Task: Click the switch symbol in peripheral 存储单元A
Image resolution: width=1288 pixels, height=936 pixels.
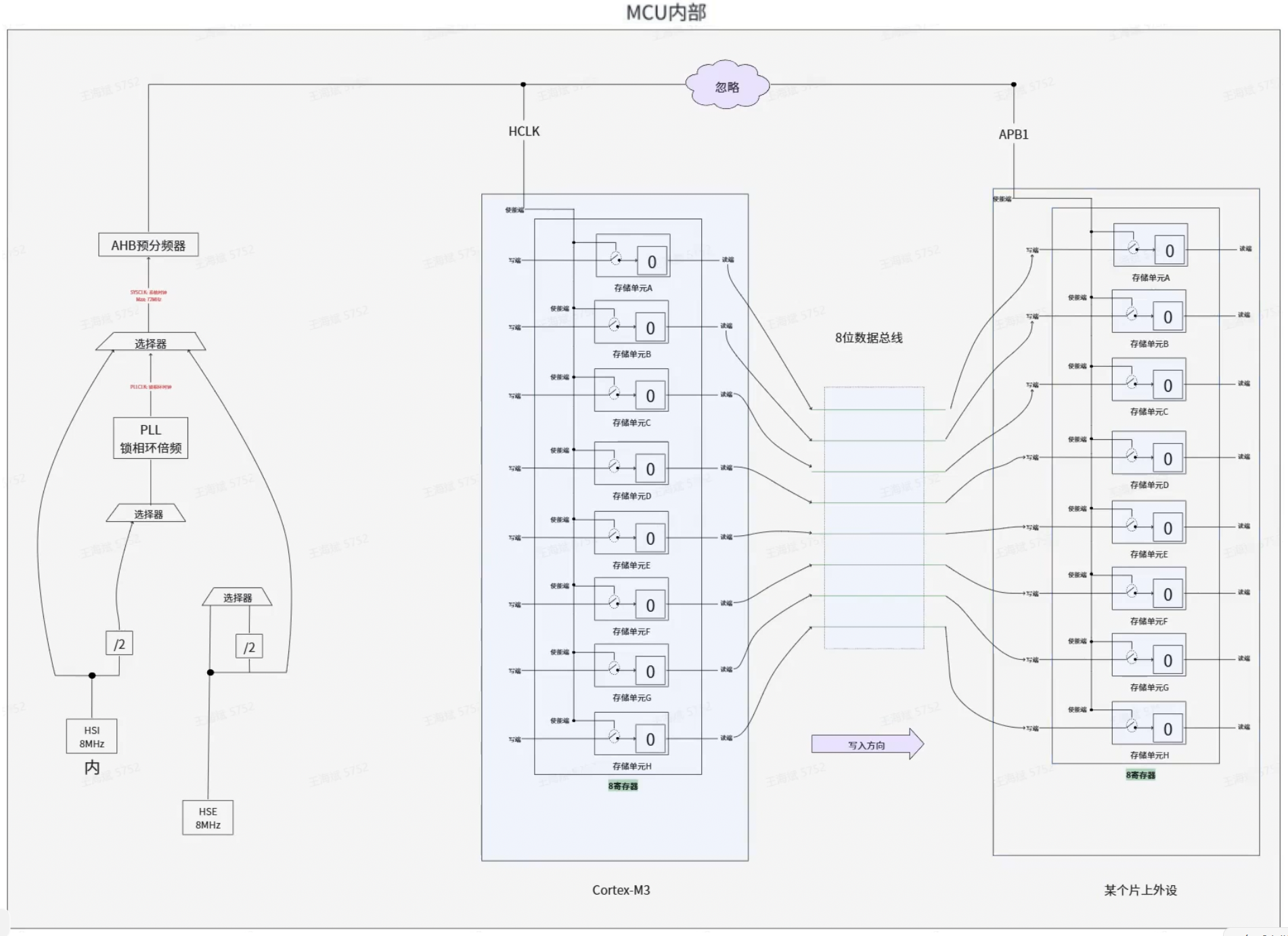Action: click(x=1133, y=248)
